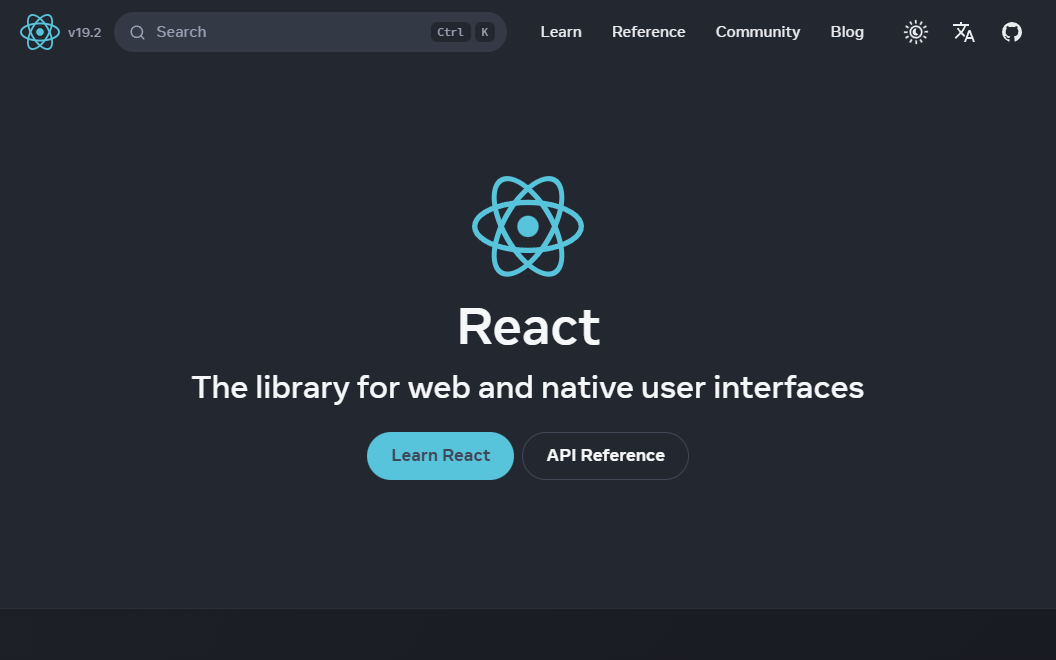
Task: Toggle the light/dark theme mode
Action: (x=916, y=32)
